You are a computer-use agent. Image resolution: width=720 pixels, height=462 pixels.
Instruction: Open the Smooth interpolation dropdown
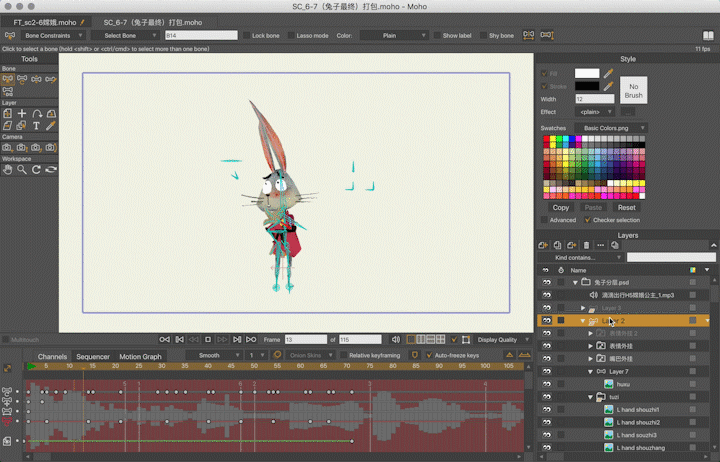pos(214,355)
